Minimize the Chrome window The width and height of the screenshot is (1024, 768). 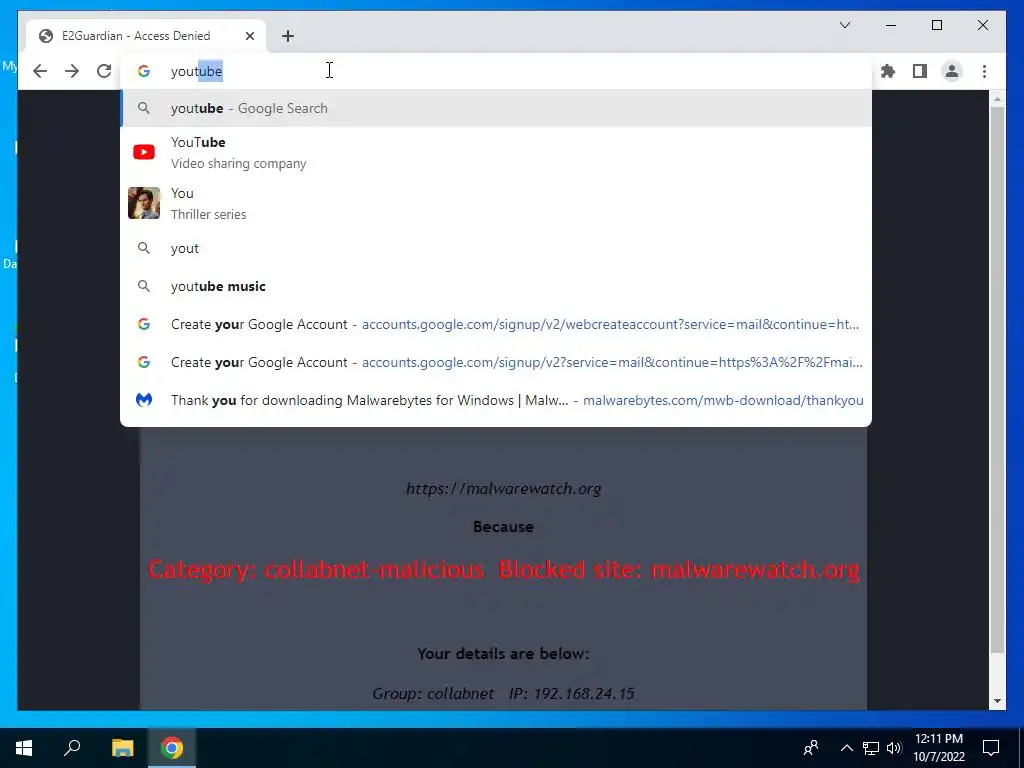pyautogui.click(x=891, y=25)
